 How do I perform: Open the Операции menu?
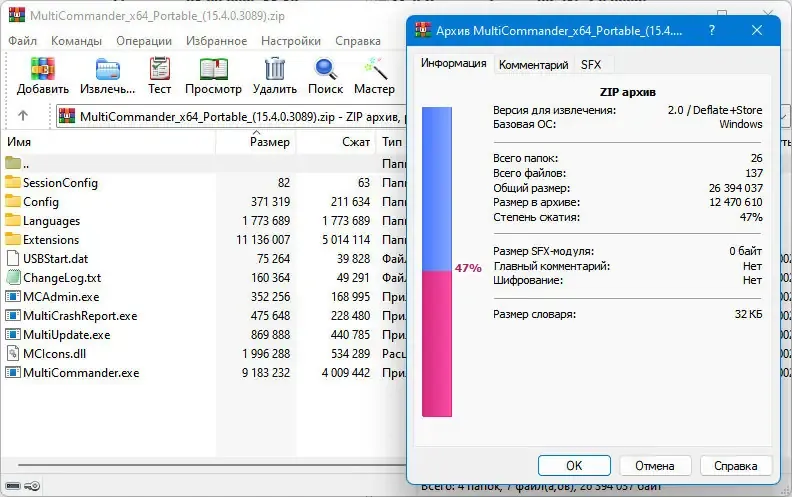[x=144, y=41]
